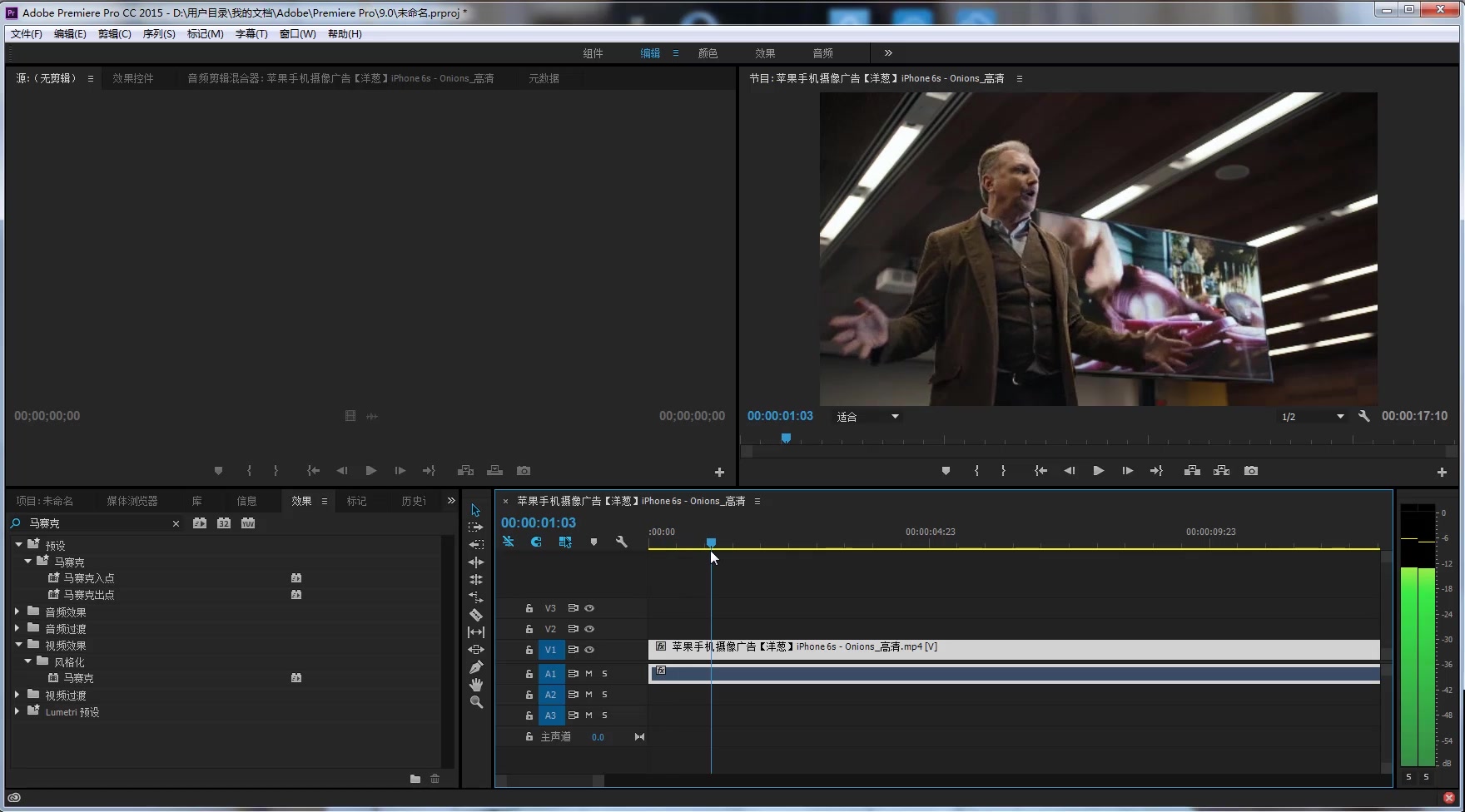Click Extract button in Program monitor
This screenshot has height=812, width=1465.
[x=1221, y=471]
